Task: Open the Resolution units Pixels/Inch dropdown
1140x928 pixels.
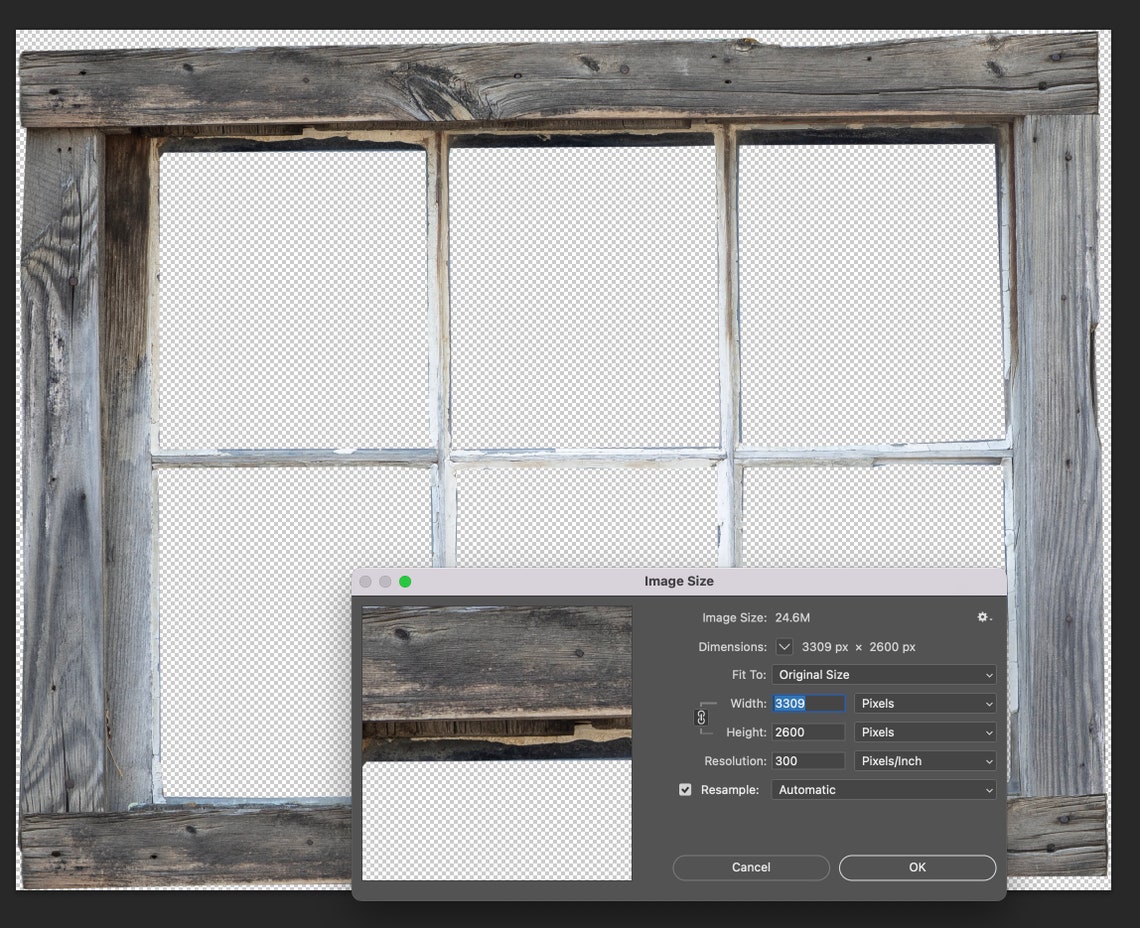Action: (924, 761)
